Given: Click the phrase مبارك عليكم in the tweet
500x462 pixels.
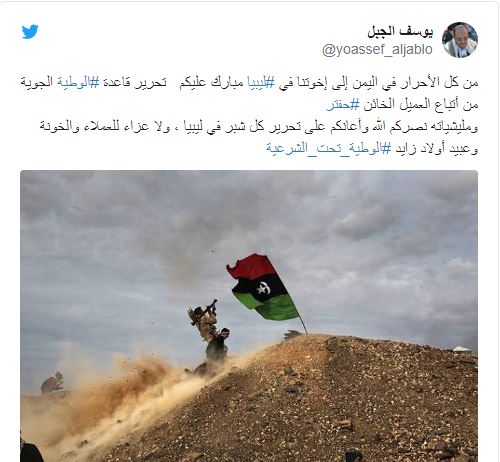Looking at the screenshot, I should [212, 82].
